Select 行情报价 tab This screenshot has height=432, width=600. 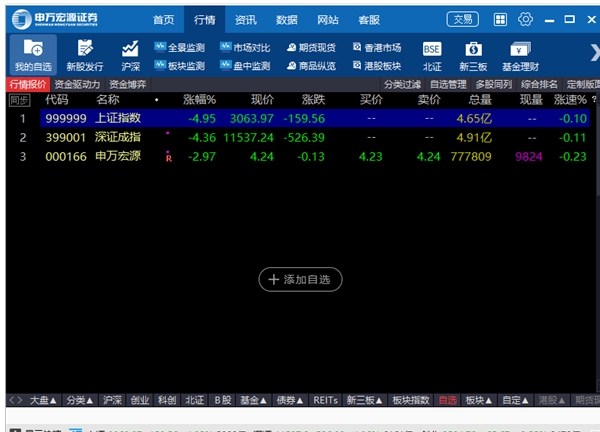28,84
